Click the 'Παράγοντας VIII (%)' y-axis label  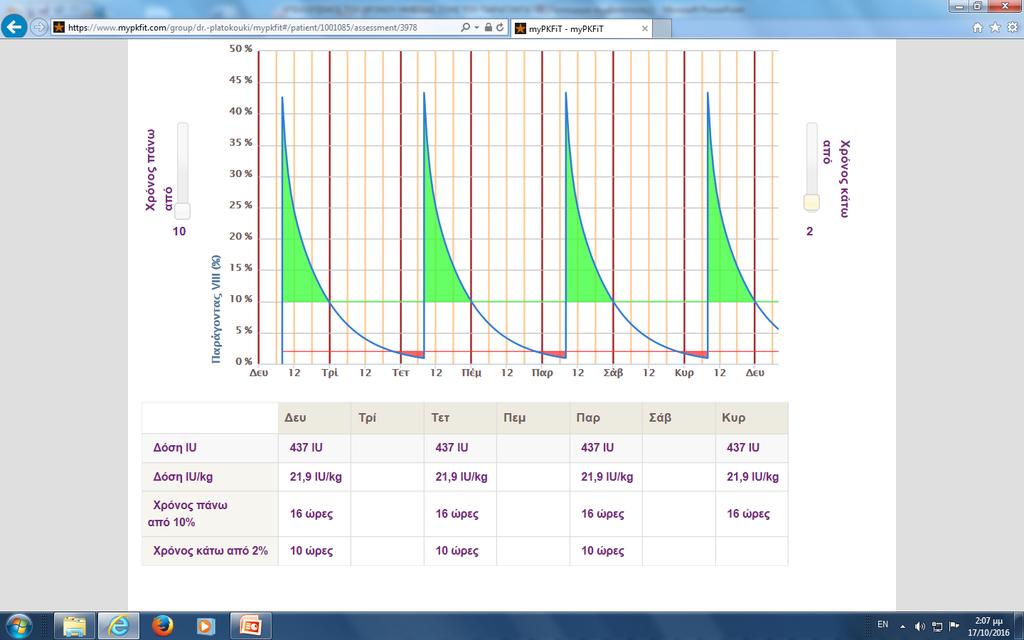216,309
